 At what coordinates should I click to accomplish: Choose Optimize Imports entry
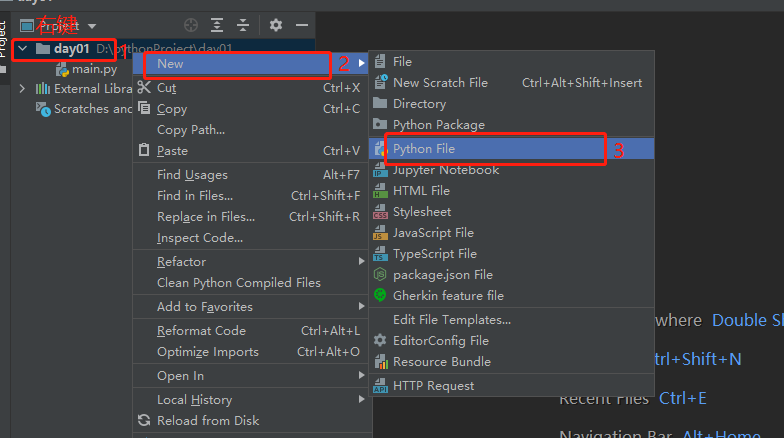pos(250,352)
